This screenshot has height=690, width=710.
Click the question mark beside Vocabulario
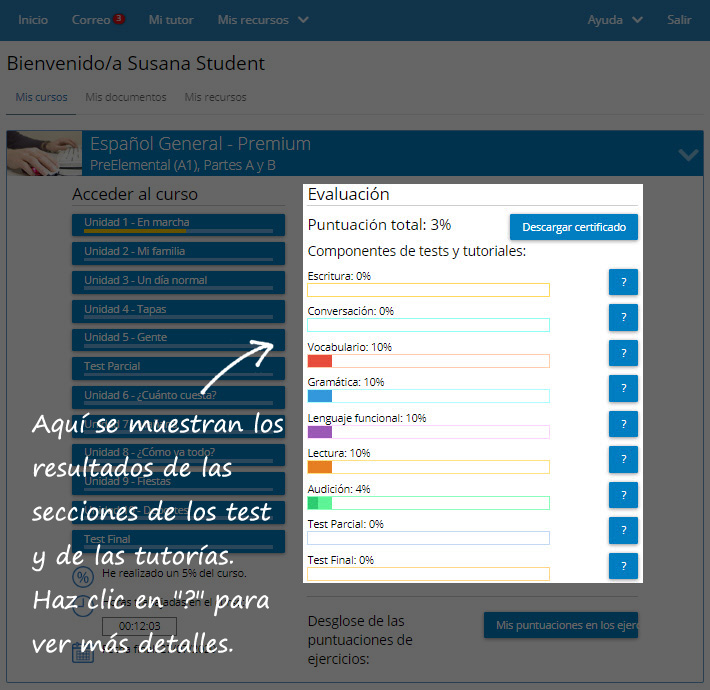[x=623, y=353]
